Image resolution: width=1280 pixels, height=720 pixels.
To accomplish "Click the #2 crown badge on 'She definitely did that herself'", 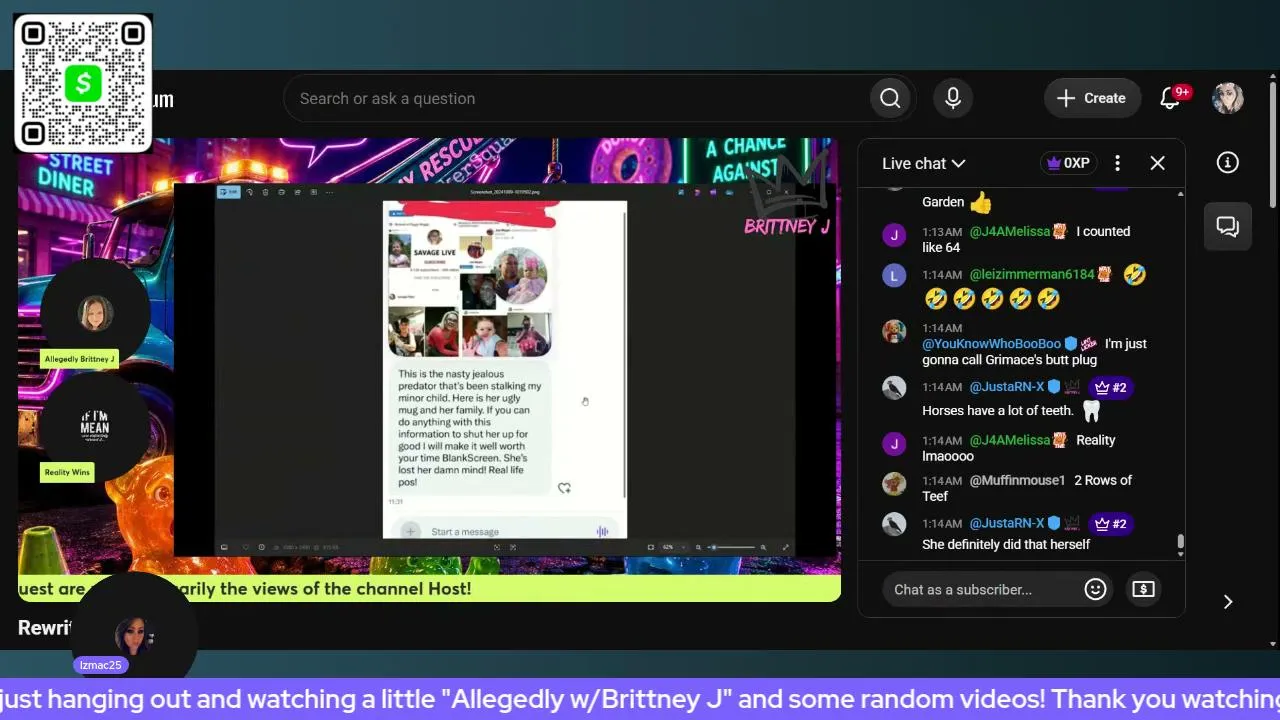I will tap(1110, 523).
